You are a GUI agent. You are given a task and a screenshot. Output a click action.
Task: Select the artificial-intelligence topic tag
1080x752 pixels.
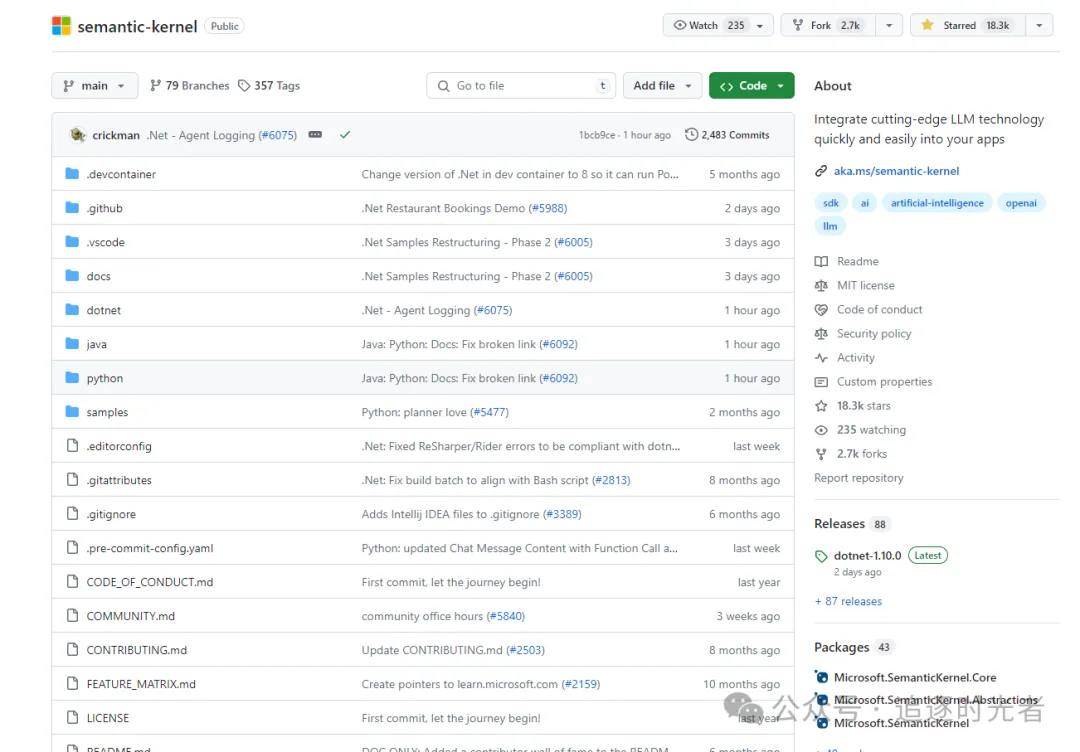(x=937, y=203)
